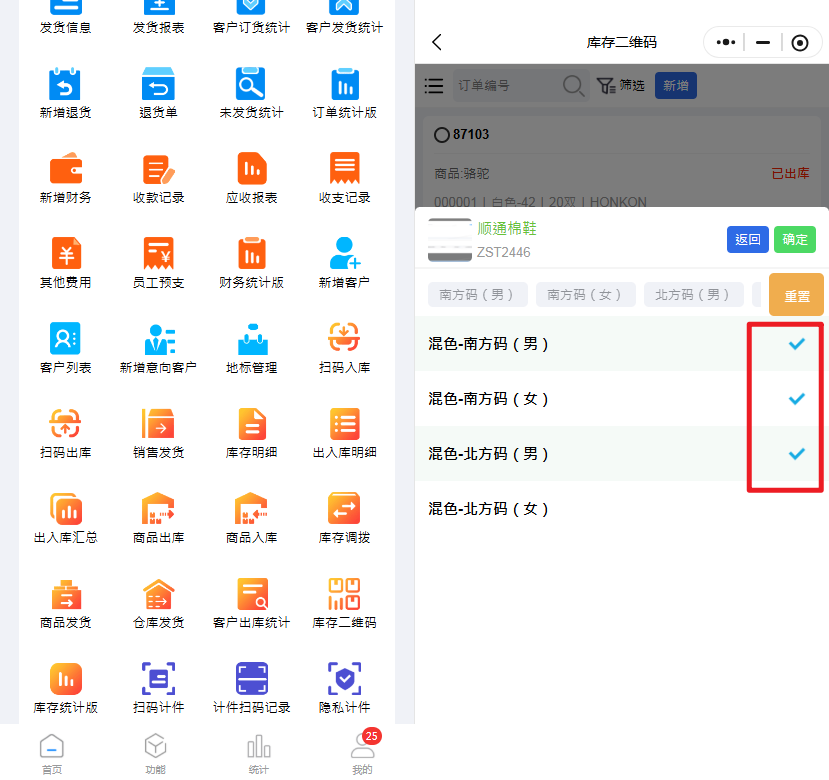The width and height of the screenshot is (829, 780).
Task: Tap the 扫码出库 scan-out icon
Action: (x=65, y=425)
